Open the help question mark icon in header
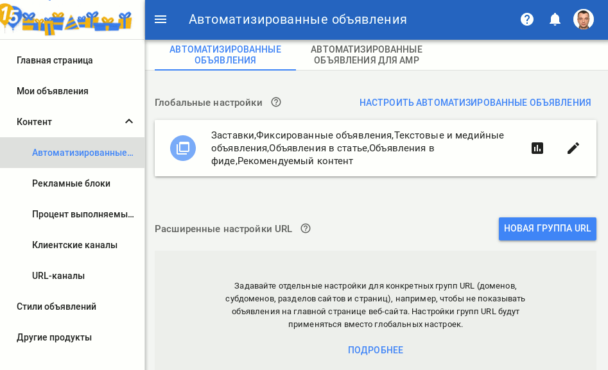Viewport: 608px width, 370px height. point(527,19)
